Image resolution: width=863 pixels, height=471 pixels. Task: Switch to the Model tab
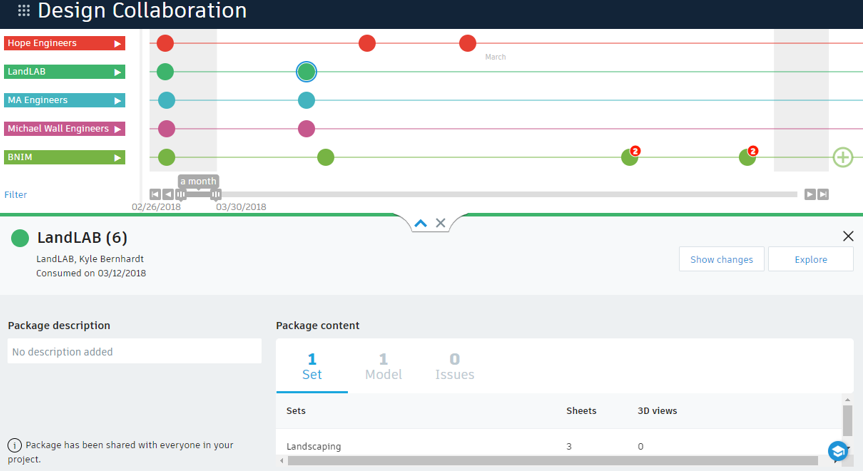pyautogui.click(x=383, y=366)
